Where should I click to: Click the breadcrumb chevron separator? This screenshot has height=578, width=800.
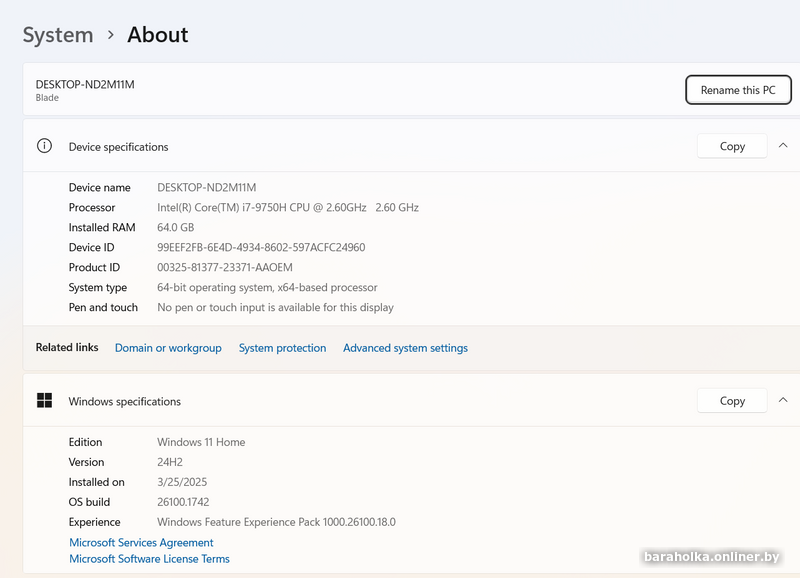[111, 35]
